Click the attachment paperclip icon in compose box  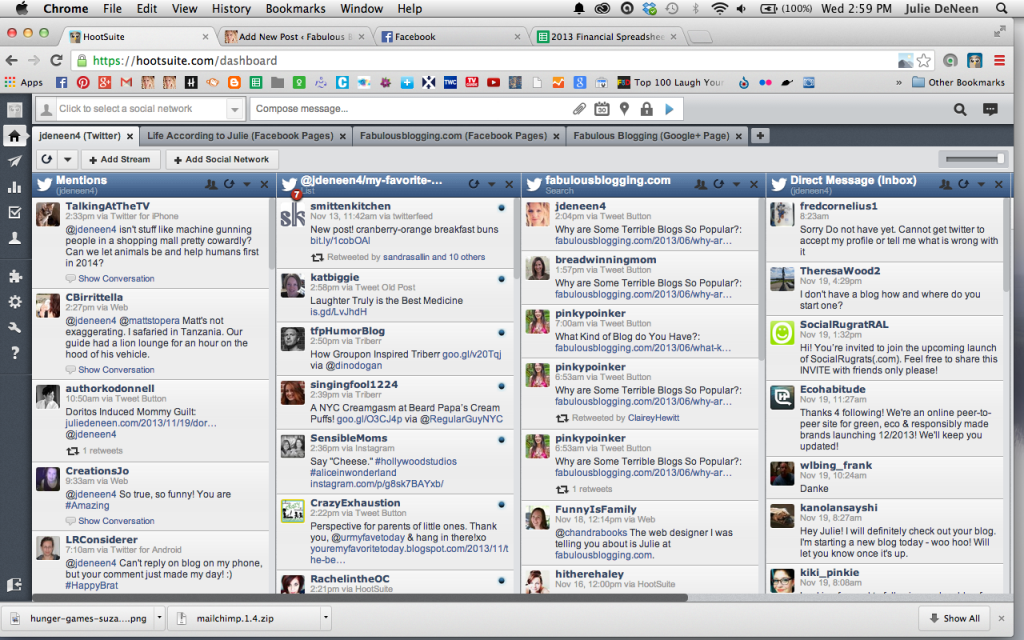[x=579, y=109]
